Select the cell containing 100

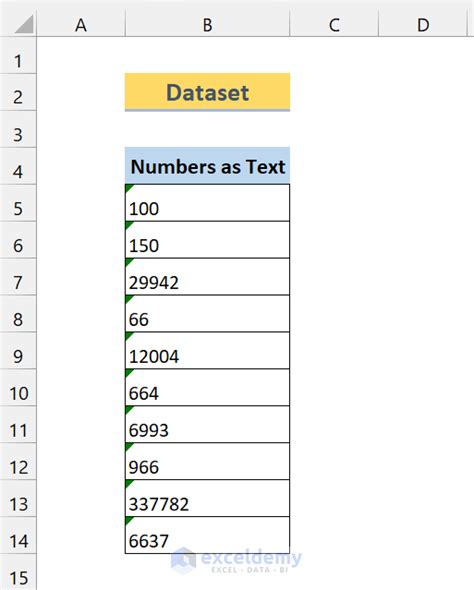[207, 203]
